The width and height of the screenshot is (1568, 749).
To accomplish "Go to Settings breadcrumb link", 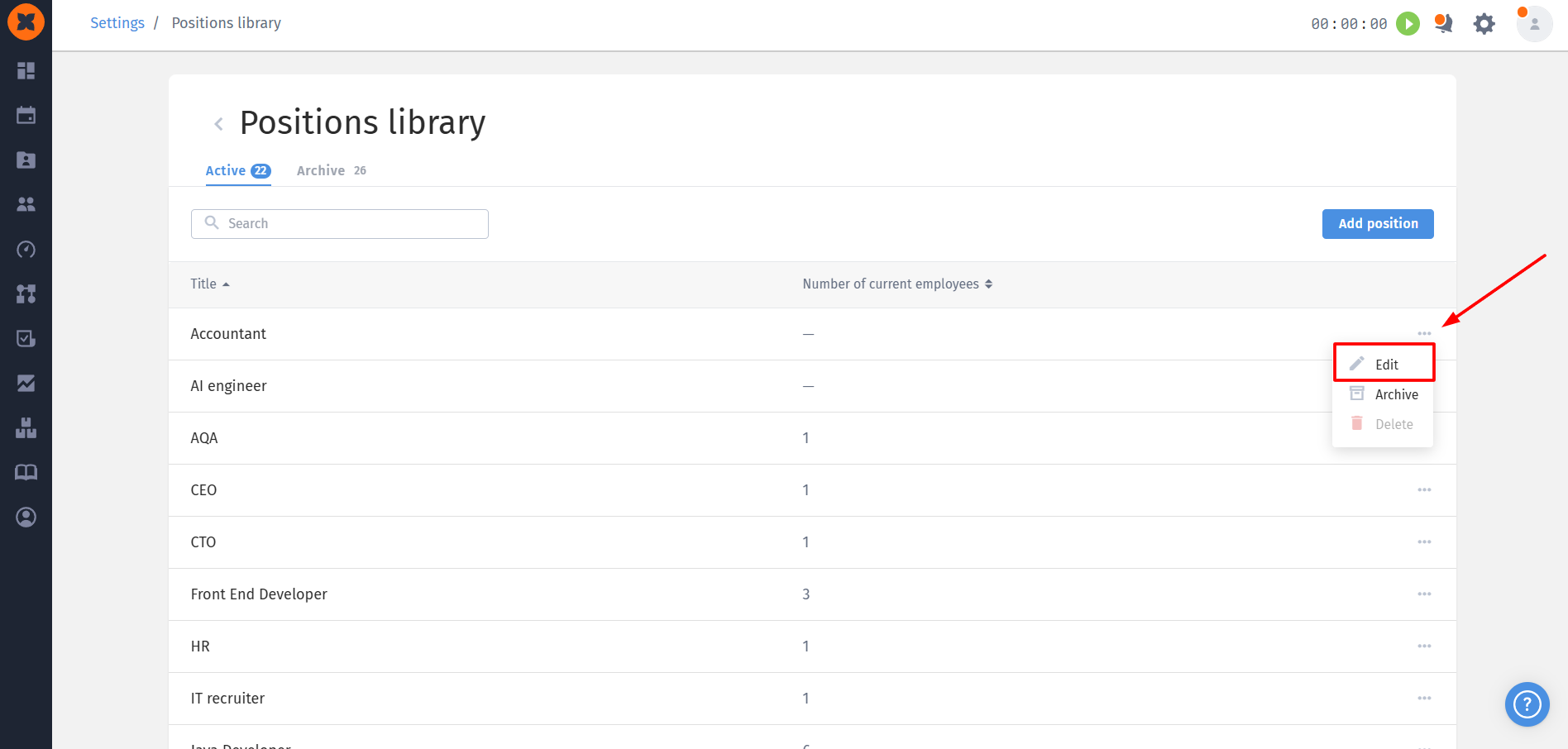I will (x=117, y=23).
